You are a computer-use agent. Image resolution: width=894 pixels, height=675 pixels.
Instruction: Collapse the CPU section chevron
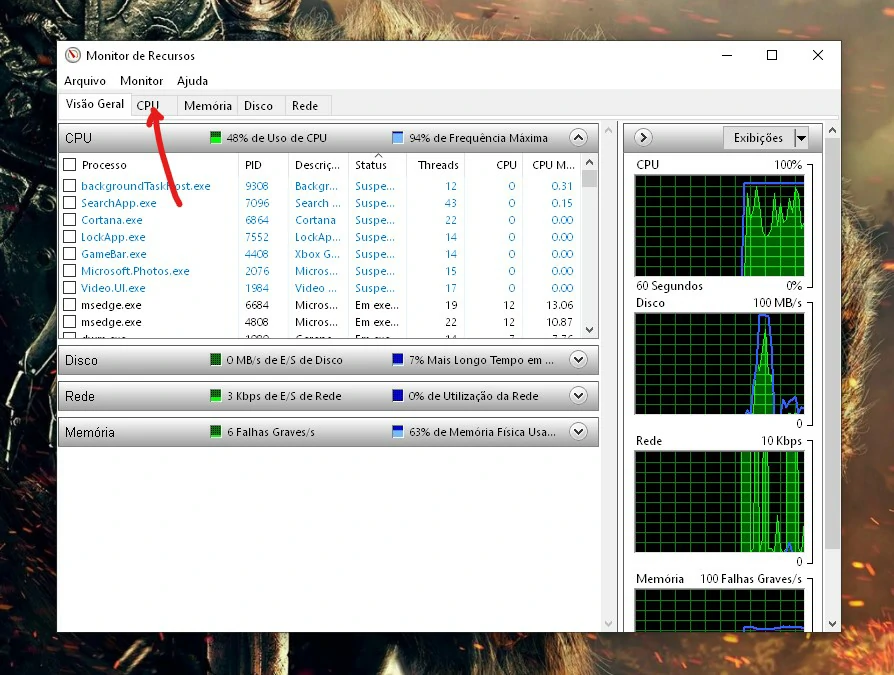(578, 138)
